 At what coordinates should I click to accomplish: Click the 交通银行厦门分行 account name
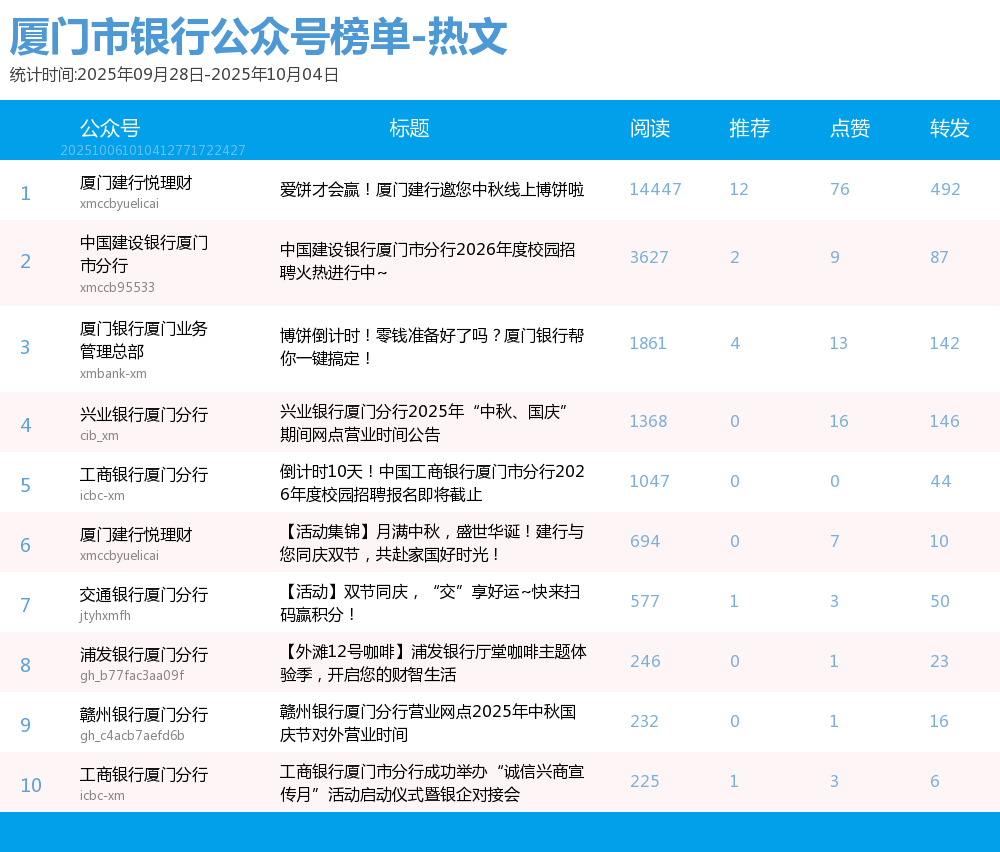point(144,594)
